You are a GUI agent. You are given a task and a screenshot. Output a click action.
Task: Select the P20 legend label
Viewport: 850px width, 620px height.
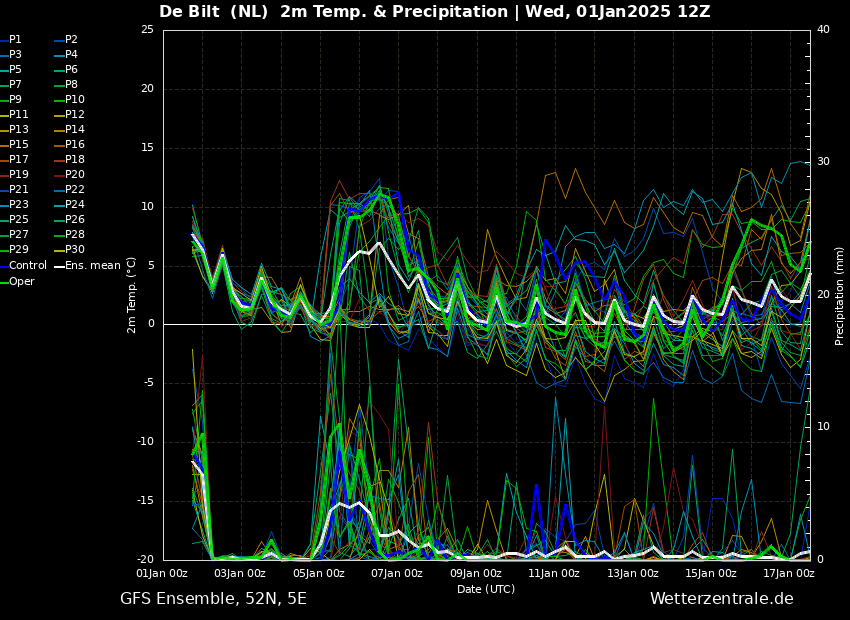point(75,175)
